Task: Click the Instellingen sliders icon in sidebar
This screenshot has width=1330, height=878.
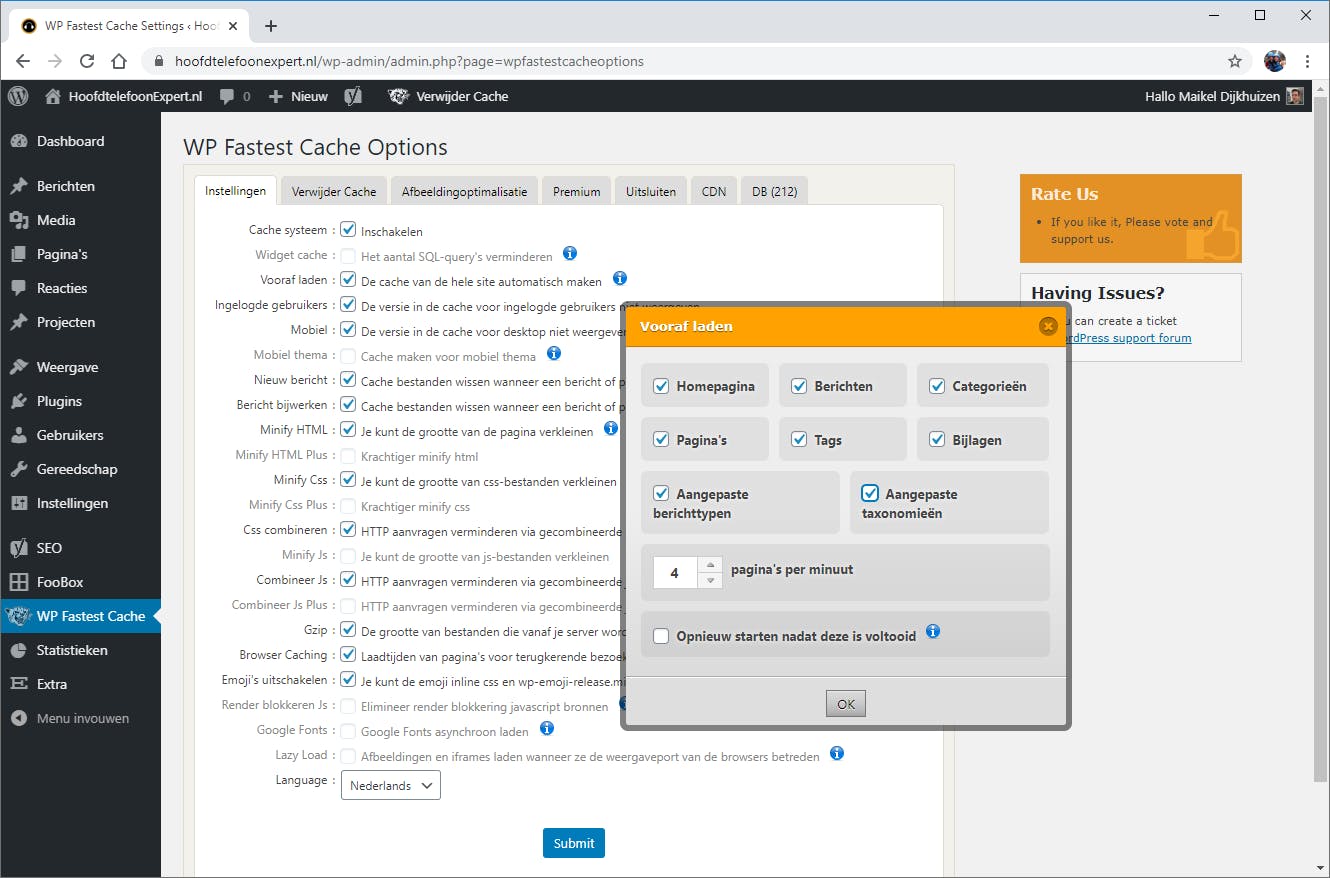Action: pyautogui.click(x=18, y=503)
